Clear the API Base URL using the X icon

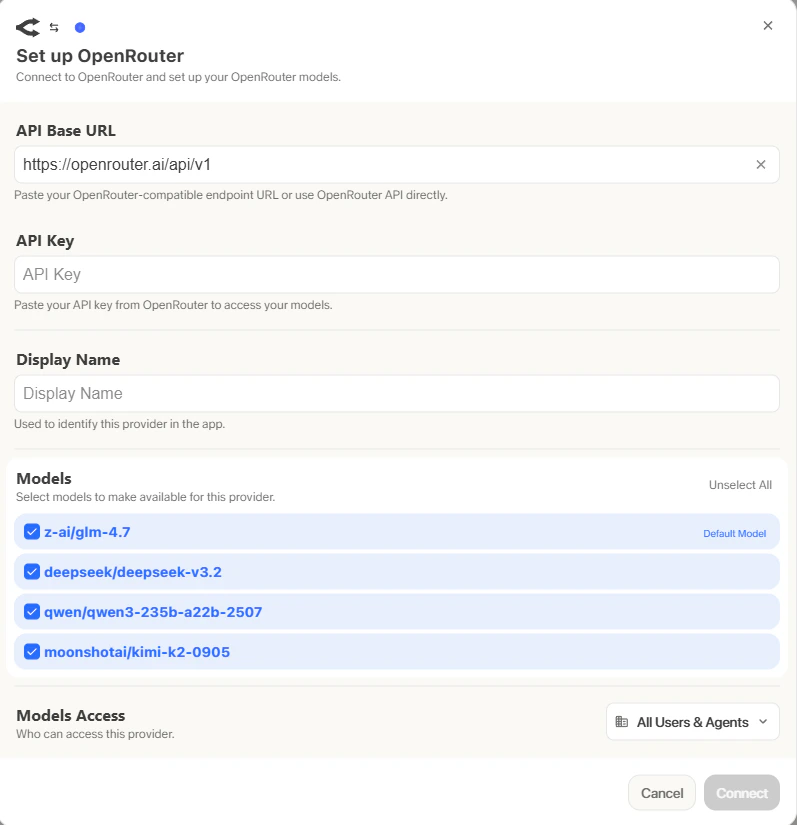point(761,164)
